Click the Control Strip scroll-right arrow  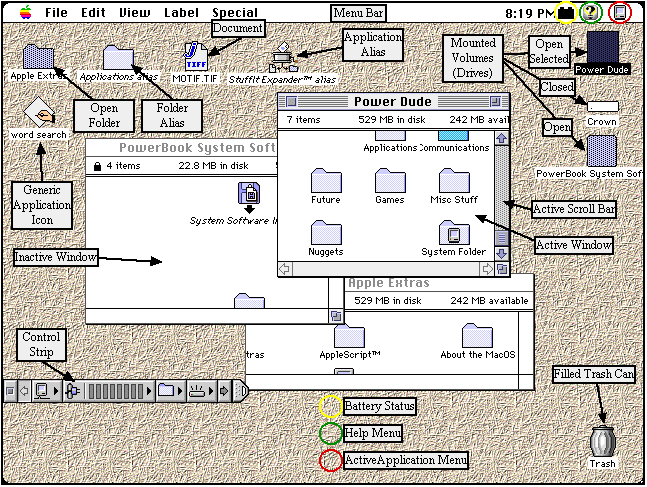pos(224,390)
